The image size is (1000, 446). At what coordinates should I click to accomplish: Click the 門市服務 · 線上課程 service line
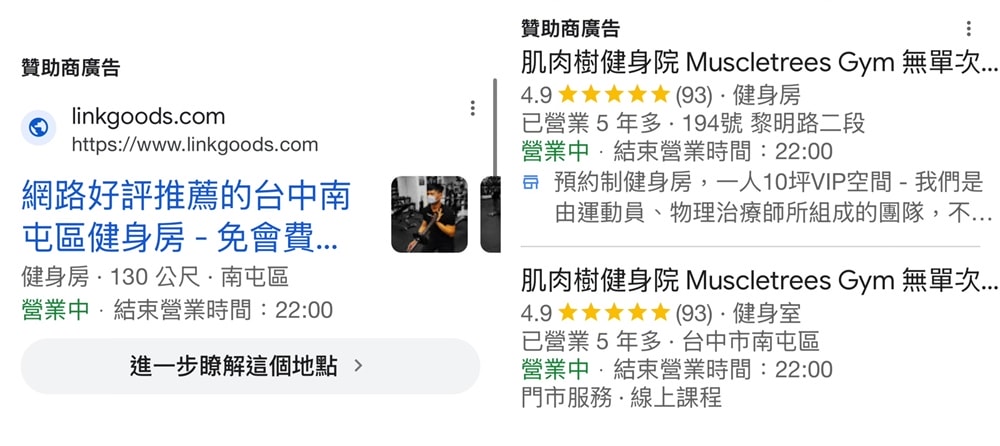pos(621,398)
